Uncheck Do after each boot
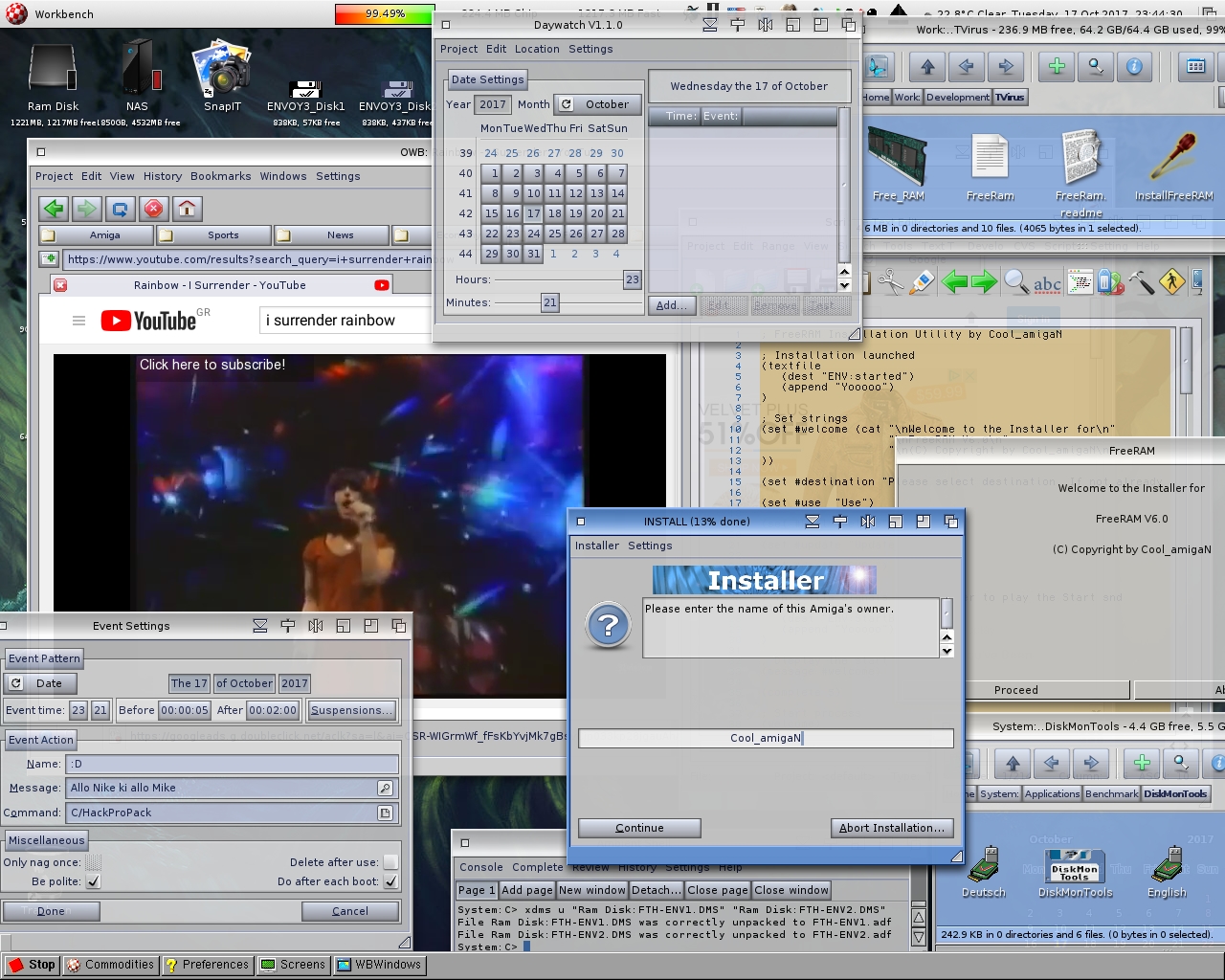 pos(390,881)
